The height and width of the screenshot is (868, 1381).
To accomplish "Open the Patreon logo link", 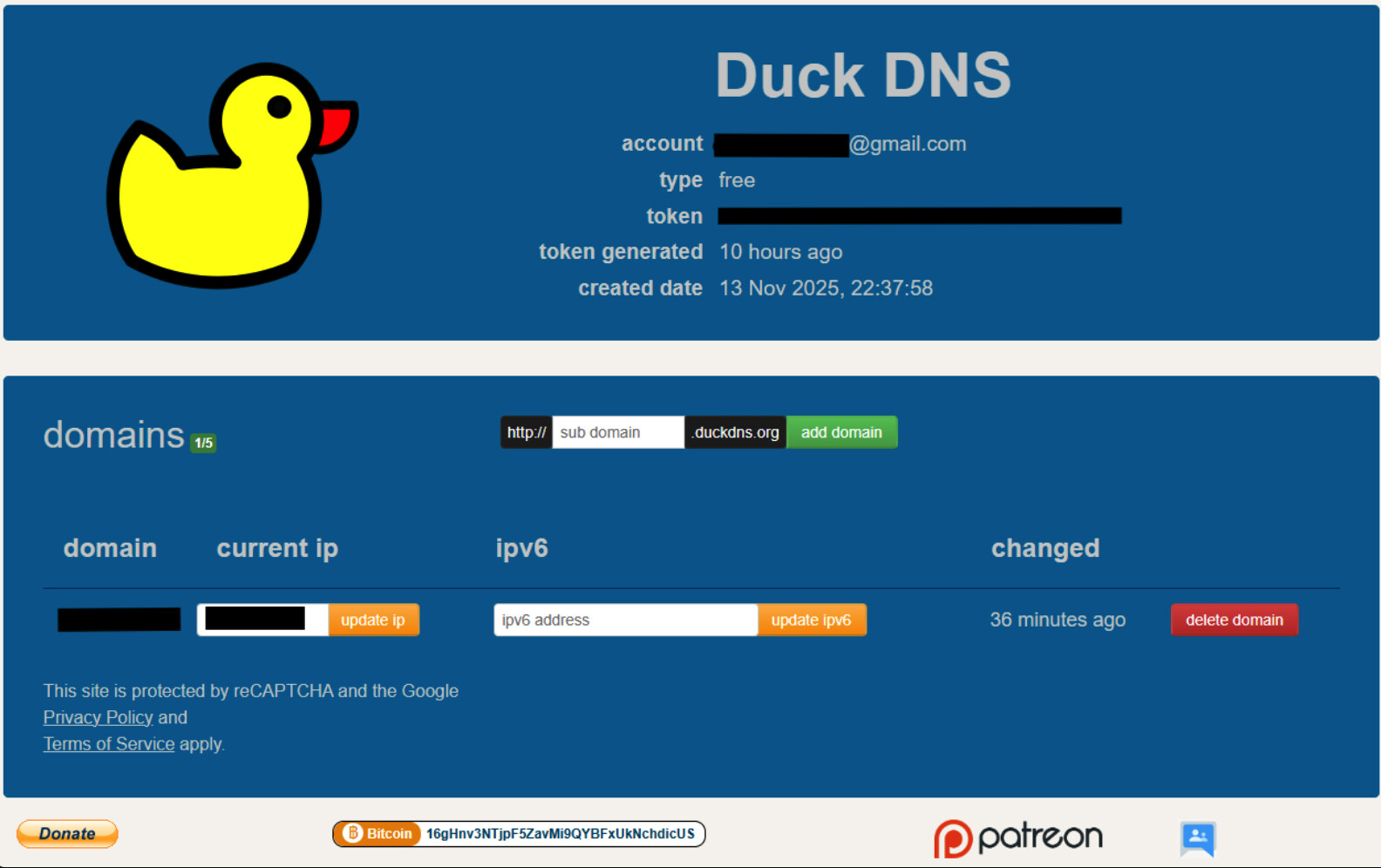I will [1017, 837].
